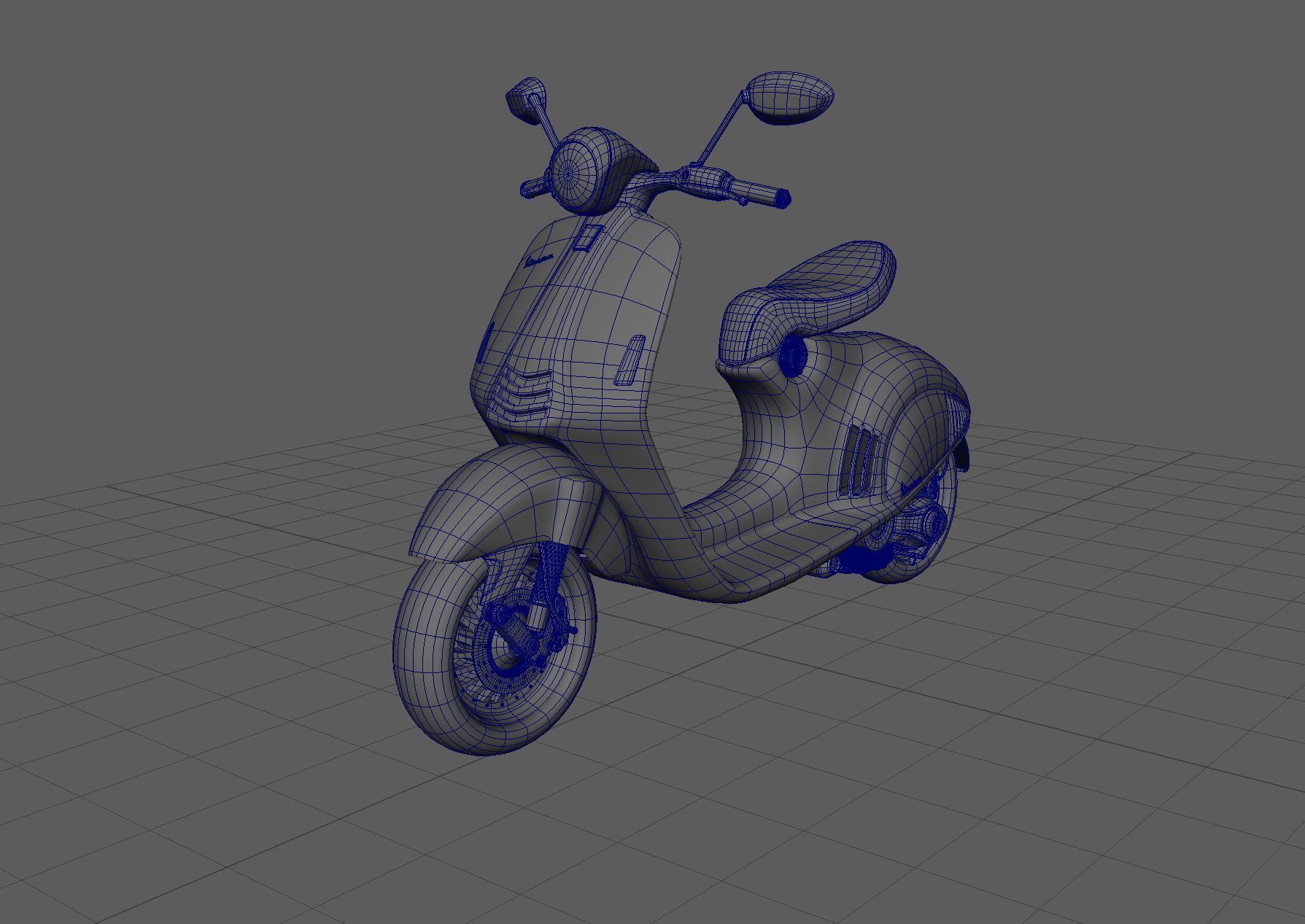Pick the Vespa script logo on front shield

540,260
